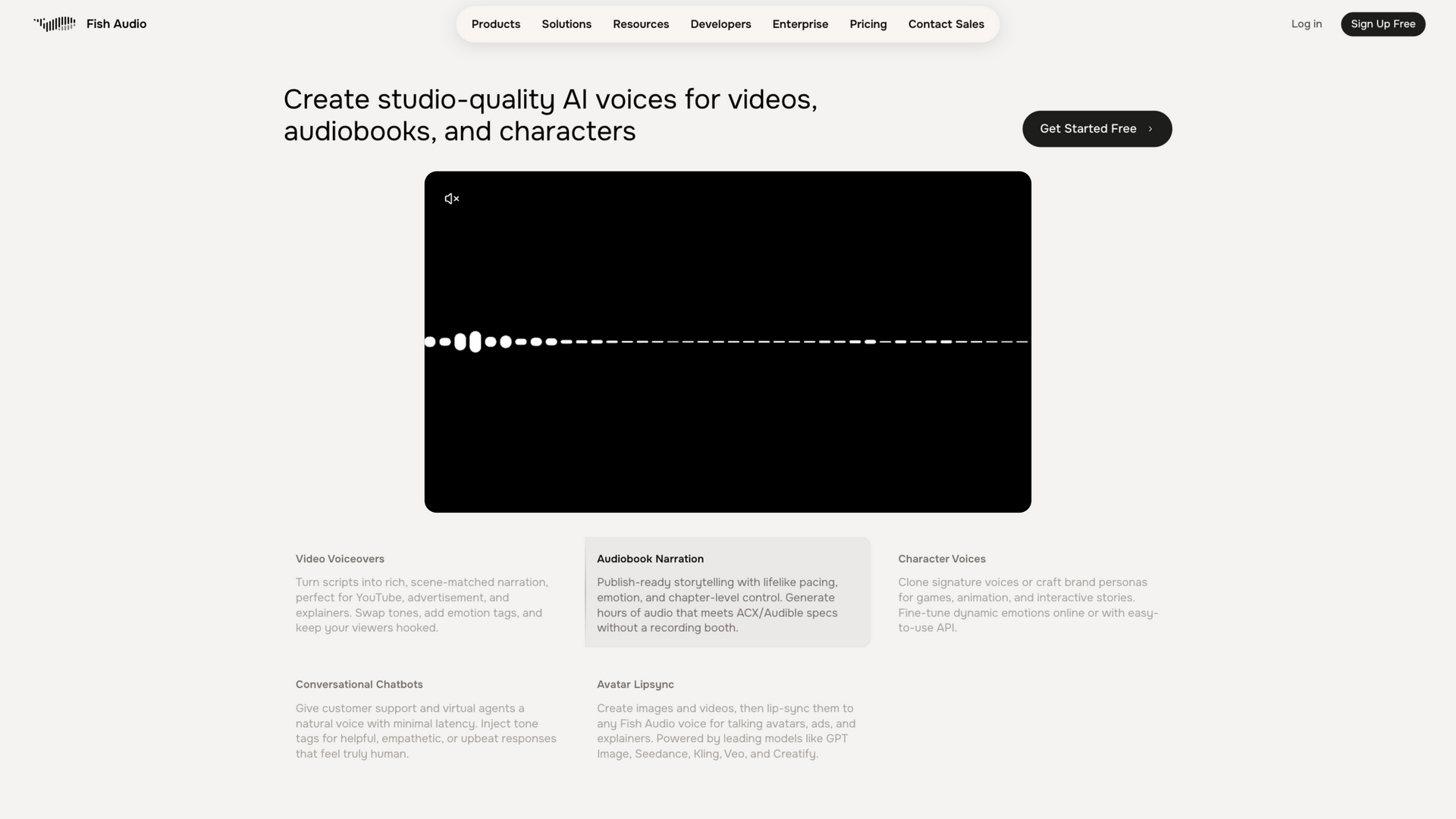
Task: Click the waveform animation in the video
Action: click(x=726, y=342)
